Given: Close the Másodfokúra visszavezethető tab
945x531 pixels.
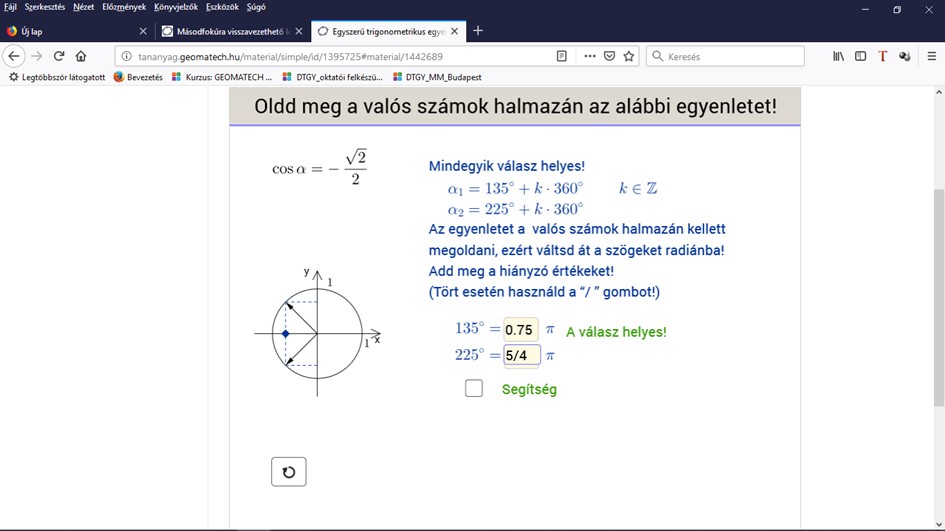Looking at the screenshot, I should [x=299, y=31].
